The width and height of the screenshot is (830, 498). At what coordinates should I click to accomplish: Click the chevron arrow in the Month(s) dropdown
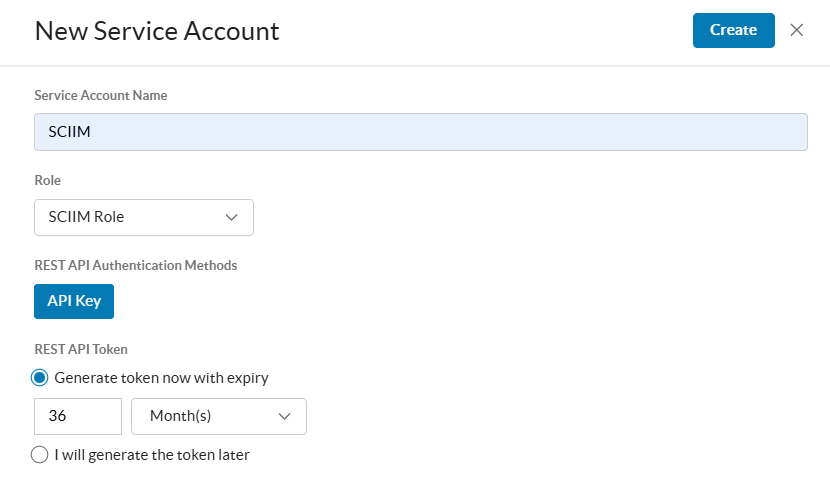tap(284, 416)
